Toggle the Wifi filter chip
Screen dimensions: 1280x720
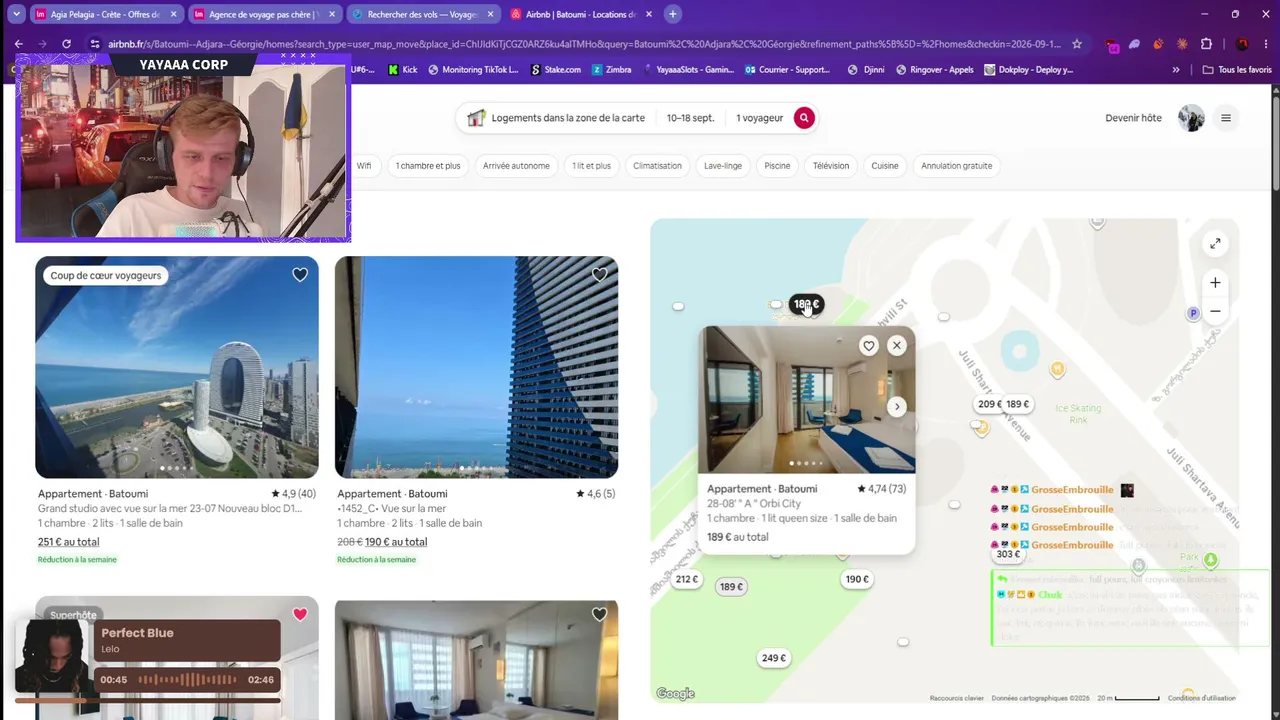[364, 166]
